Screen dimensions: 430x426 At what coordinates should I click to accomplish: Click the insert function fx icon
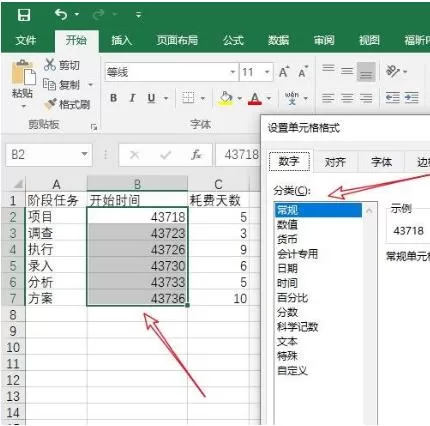[x=196, y=154]
